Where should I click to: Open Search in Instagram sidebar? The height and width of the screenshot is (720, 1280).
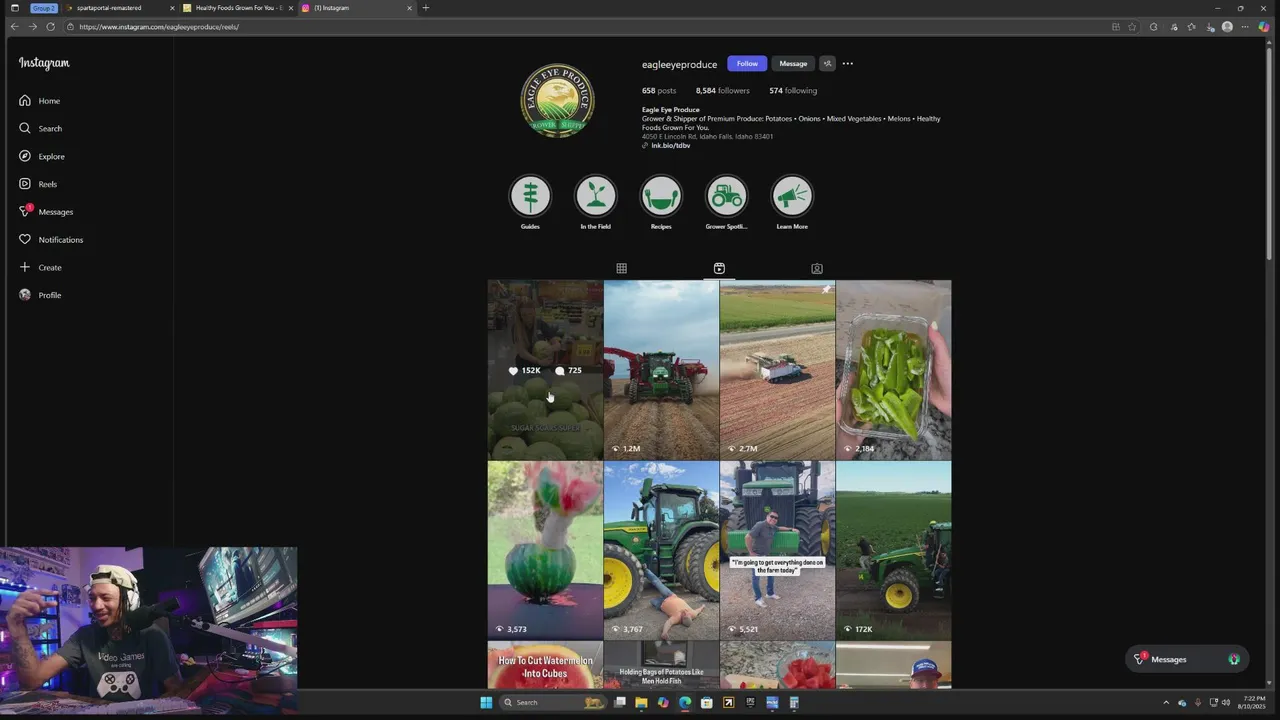pos(40,128)
